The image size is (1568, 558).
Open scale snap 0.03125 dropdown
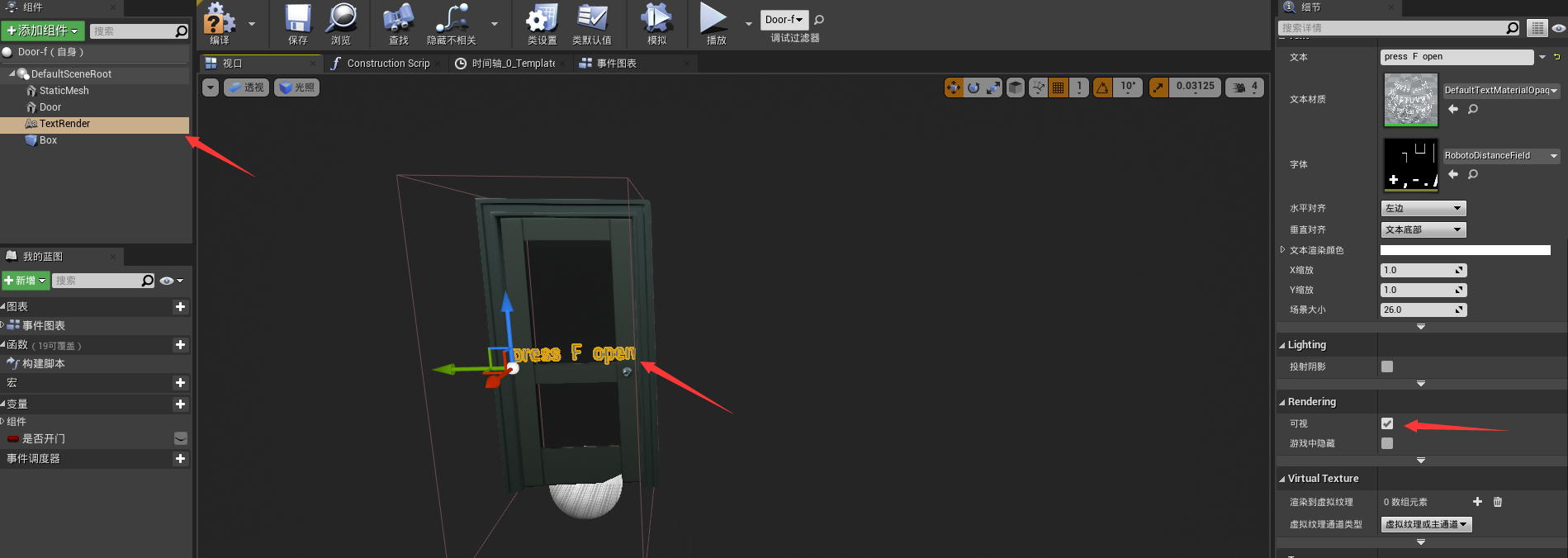1195,87
